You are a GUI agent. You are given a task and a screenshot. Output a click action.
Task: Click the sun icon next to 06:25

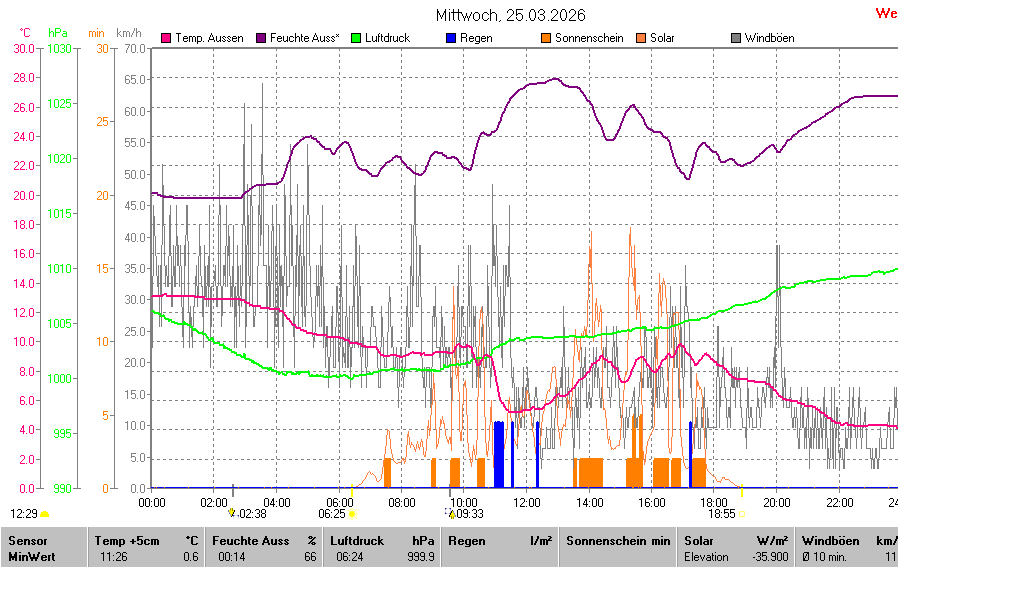(352, 514)
